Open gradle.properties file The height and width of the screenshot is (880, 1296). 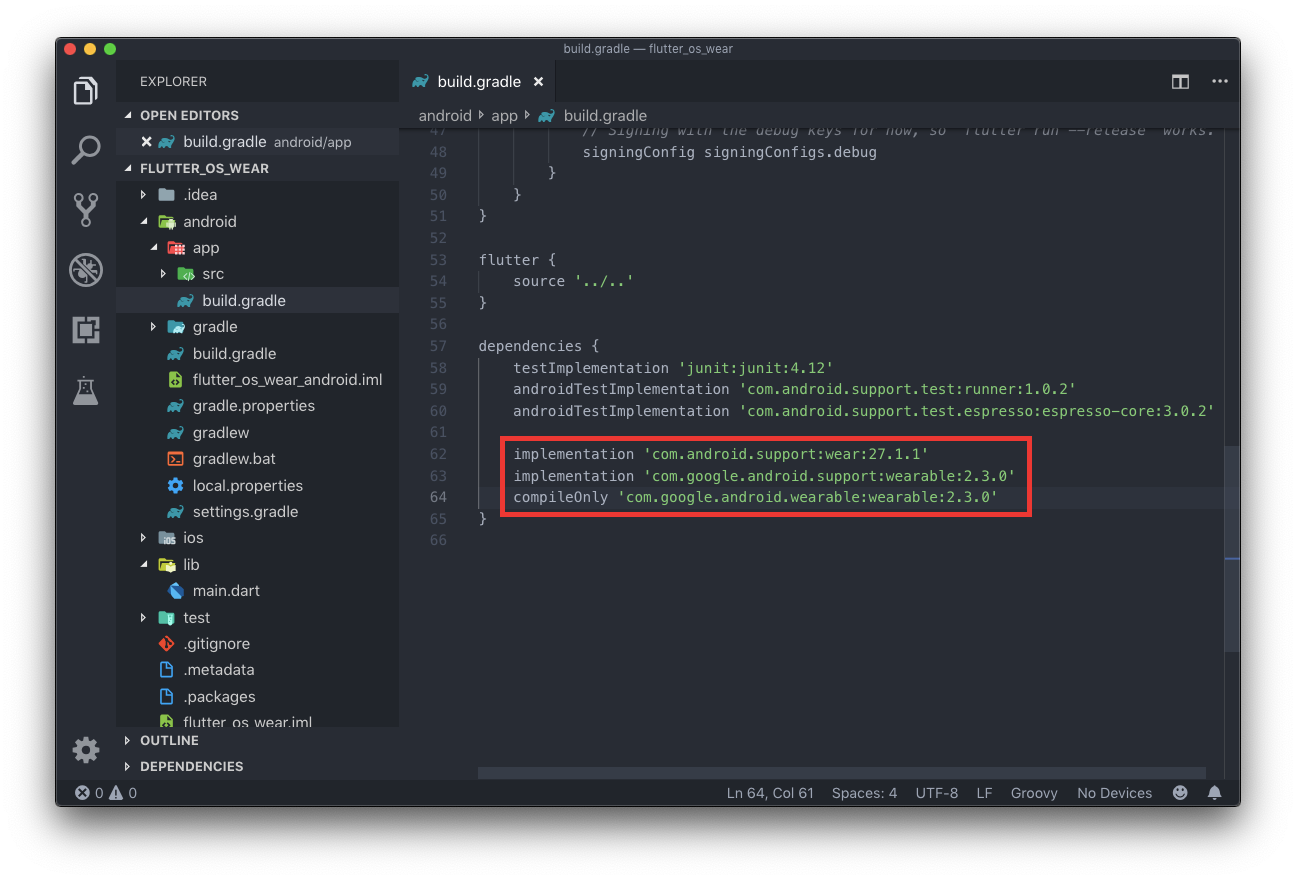tap(257, 406)
